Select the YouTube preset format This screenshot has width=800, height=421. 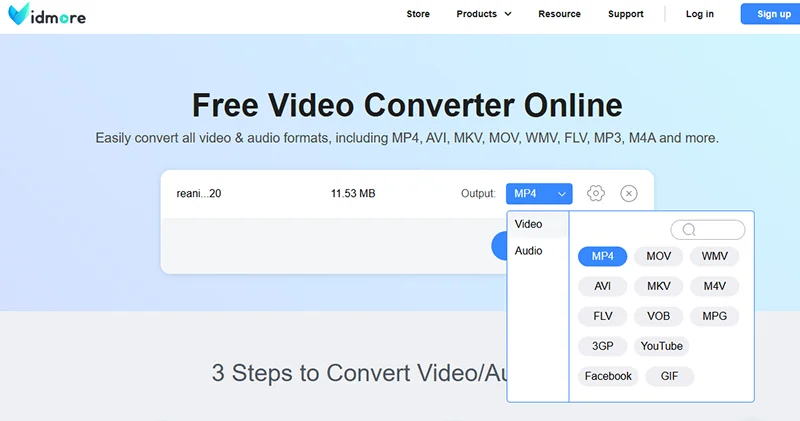click(661, 346)
